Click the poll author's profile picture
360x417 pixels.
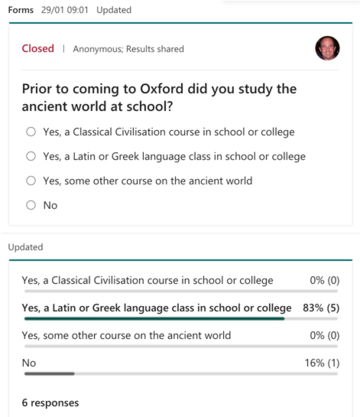tap(327, 48)
